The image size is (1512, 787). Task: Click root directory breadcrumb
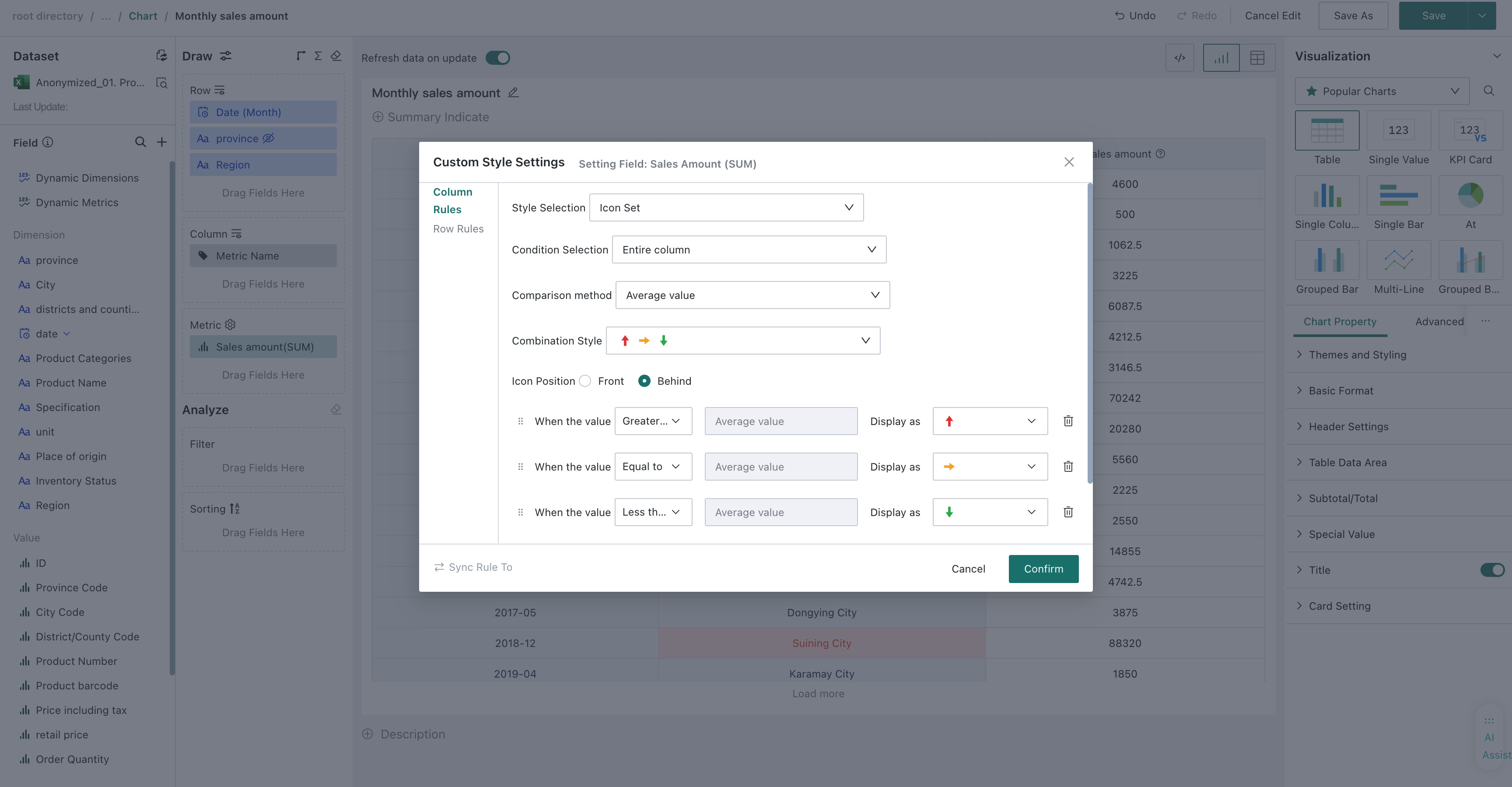point(48,16)
